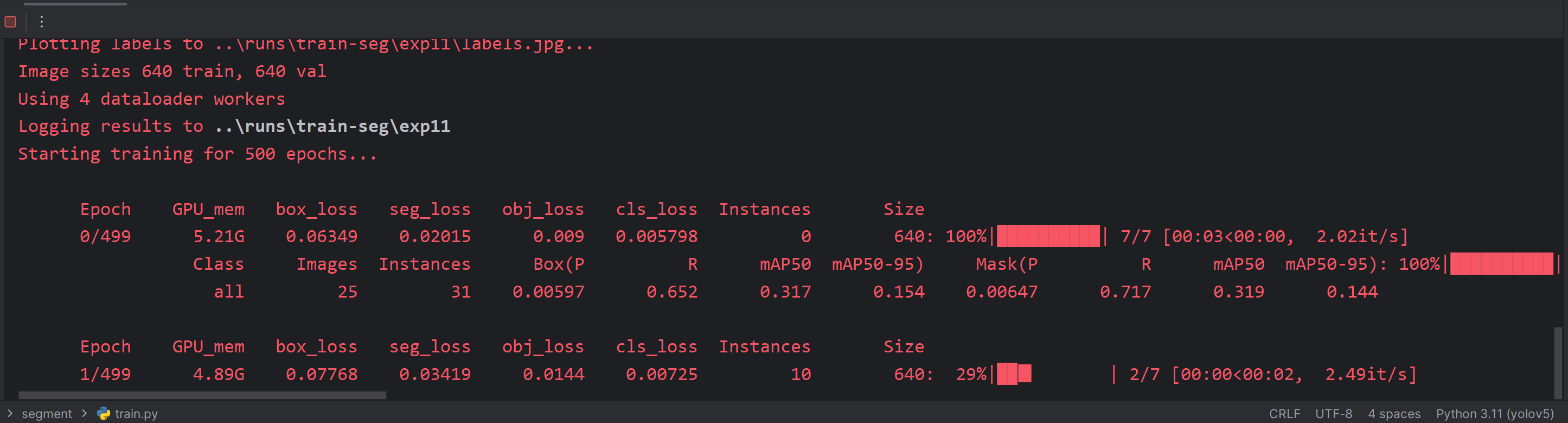Switch the Python 3.11 (yolov5) interpreter
The width and height of the screenshot is (1568, 423).
pos(1494,413)
